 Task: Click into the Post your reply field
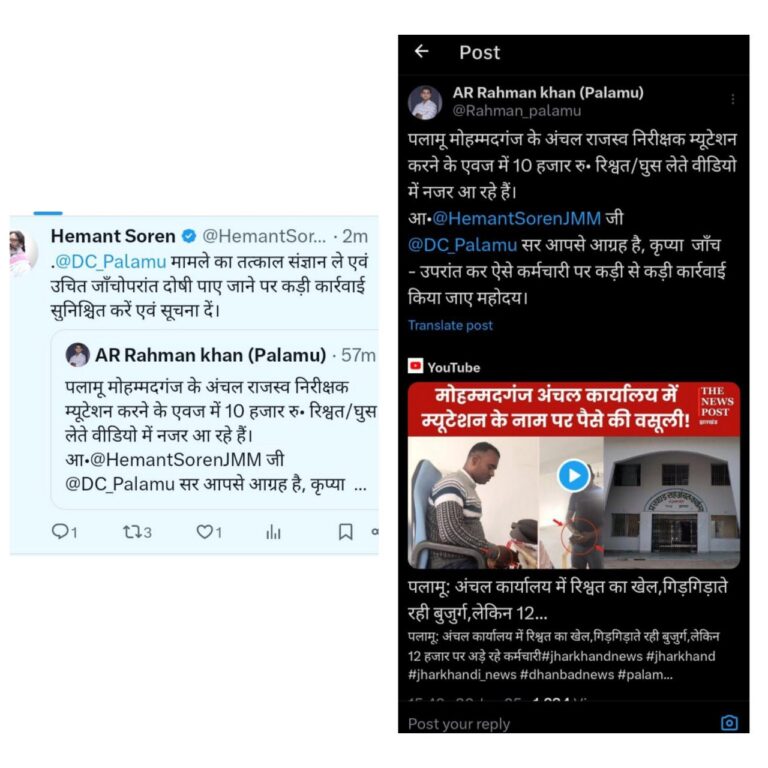coord(558,723)
